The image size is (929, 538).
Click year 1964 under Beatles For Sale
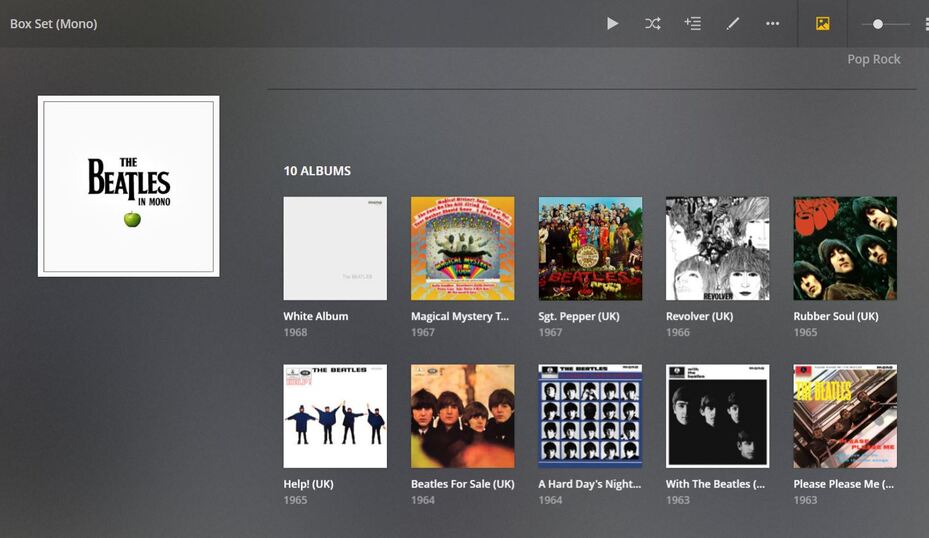click(x=423, y=500)
